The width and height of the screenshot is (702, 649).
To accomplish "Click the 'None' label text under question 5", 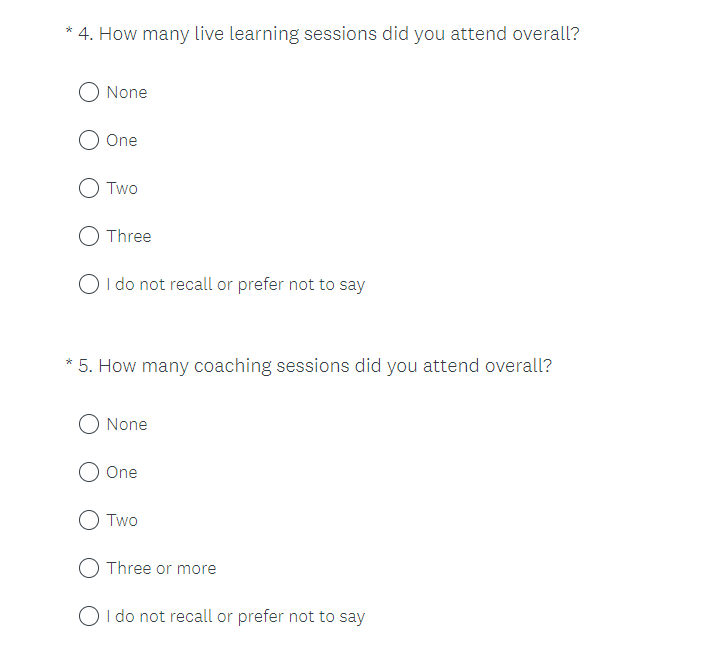I will pos(127,424).
